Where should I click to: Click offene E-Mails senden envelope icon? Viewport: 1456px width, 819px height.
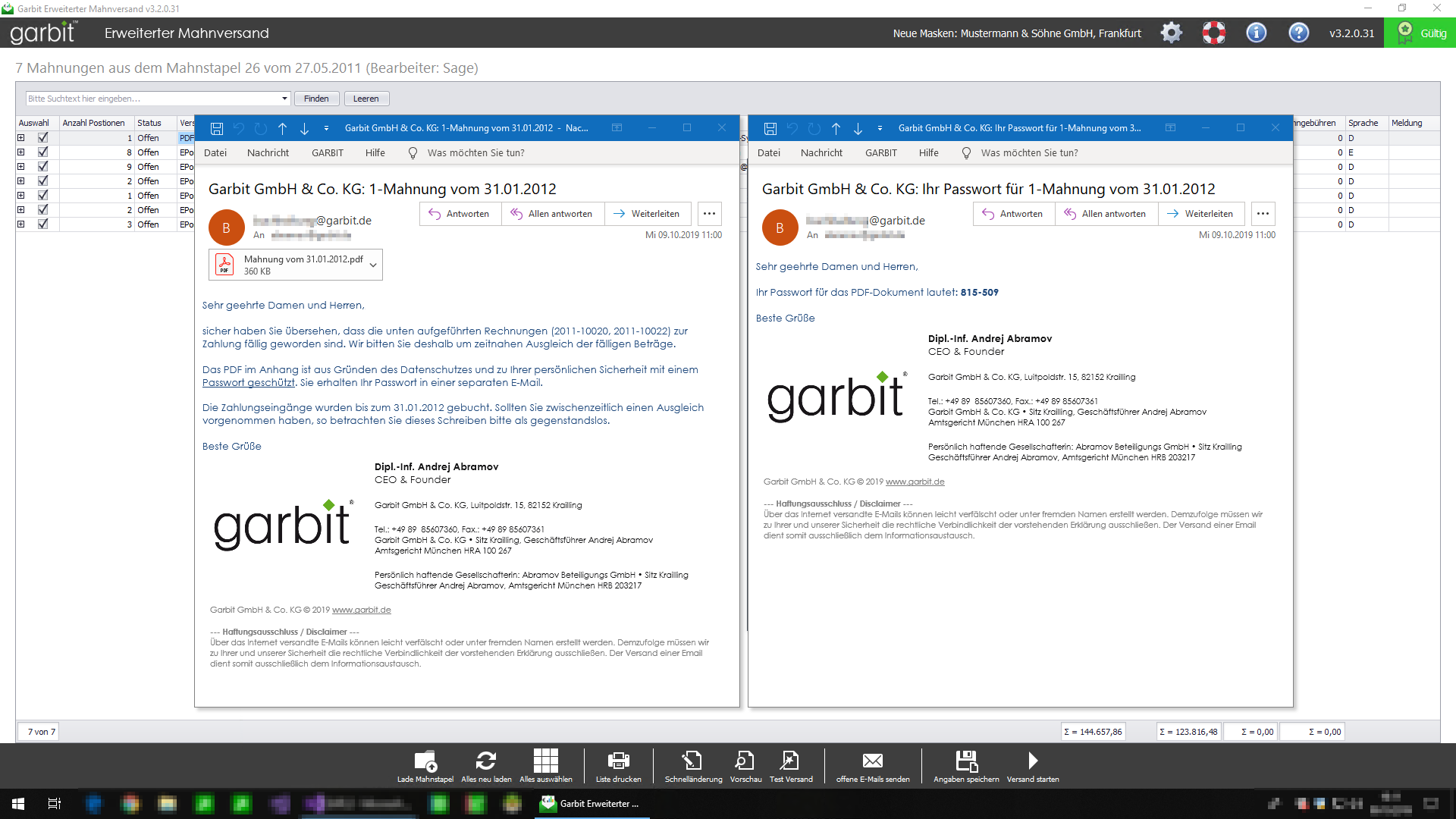click(872, 761)
